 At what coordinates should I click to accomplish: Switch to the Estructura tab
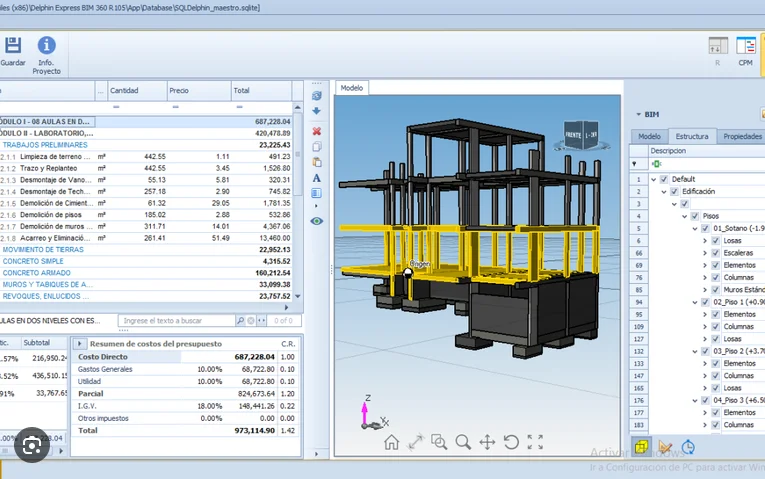click(692, 136)
